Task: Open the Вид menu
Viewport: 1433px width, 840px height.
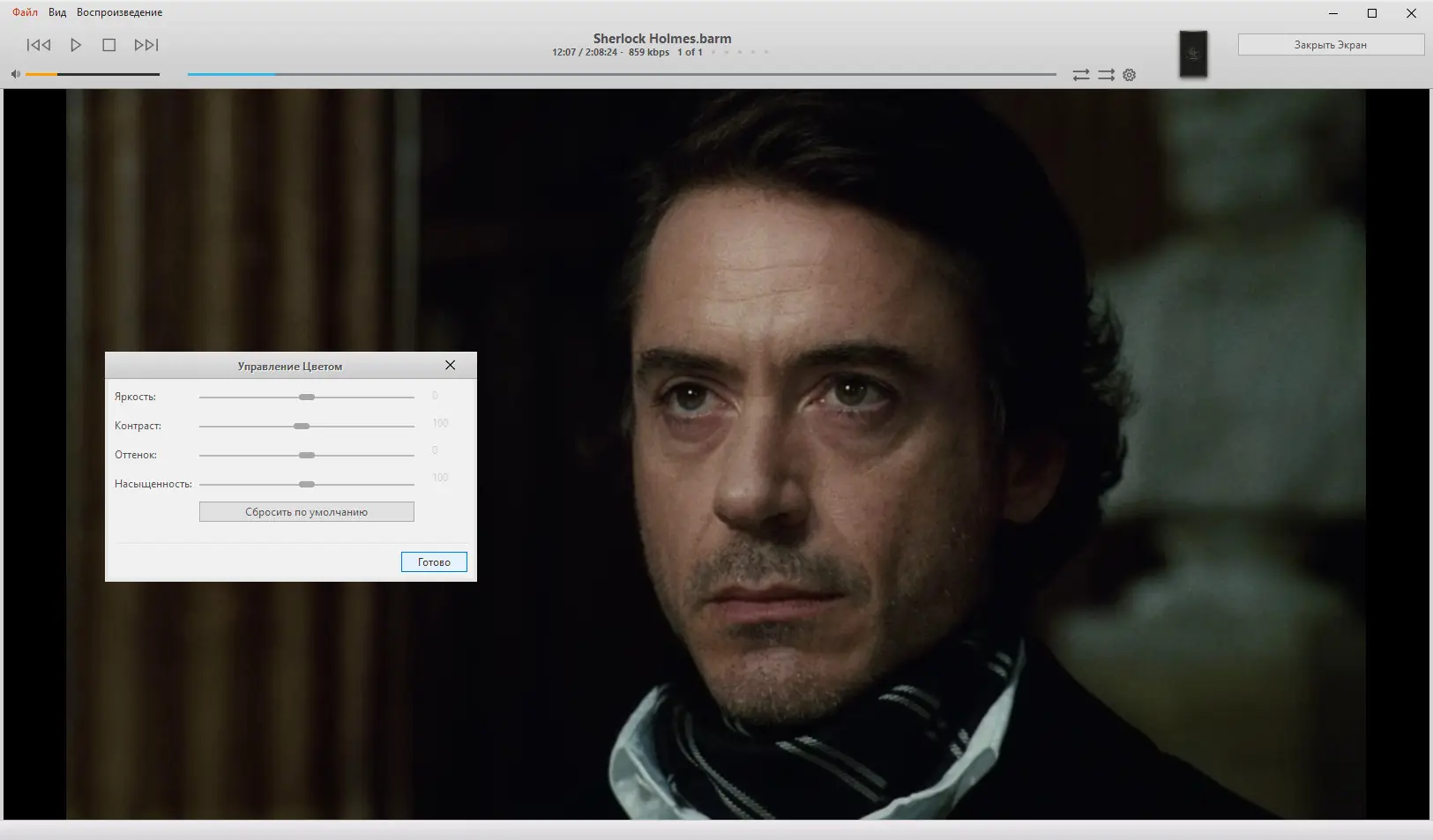Action: pos(57,12)
